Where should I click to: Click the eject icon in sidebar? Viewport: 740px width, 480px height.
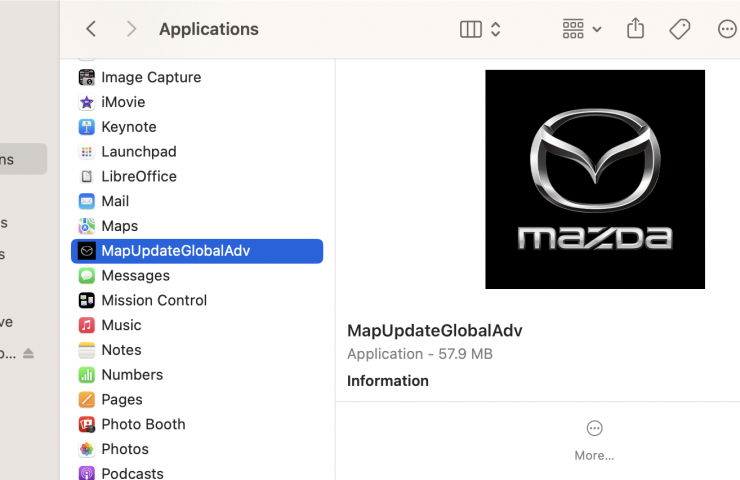pyautogui.click(x=28, y=354)
